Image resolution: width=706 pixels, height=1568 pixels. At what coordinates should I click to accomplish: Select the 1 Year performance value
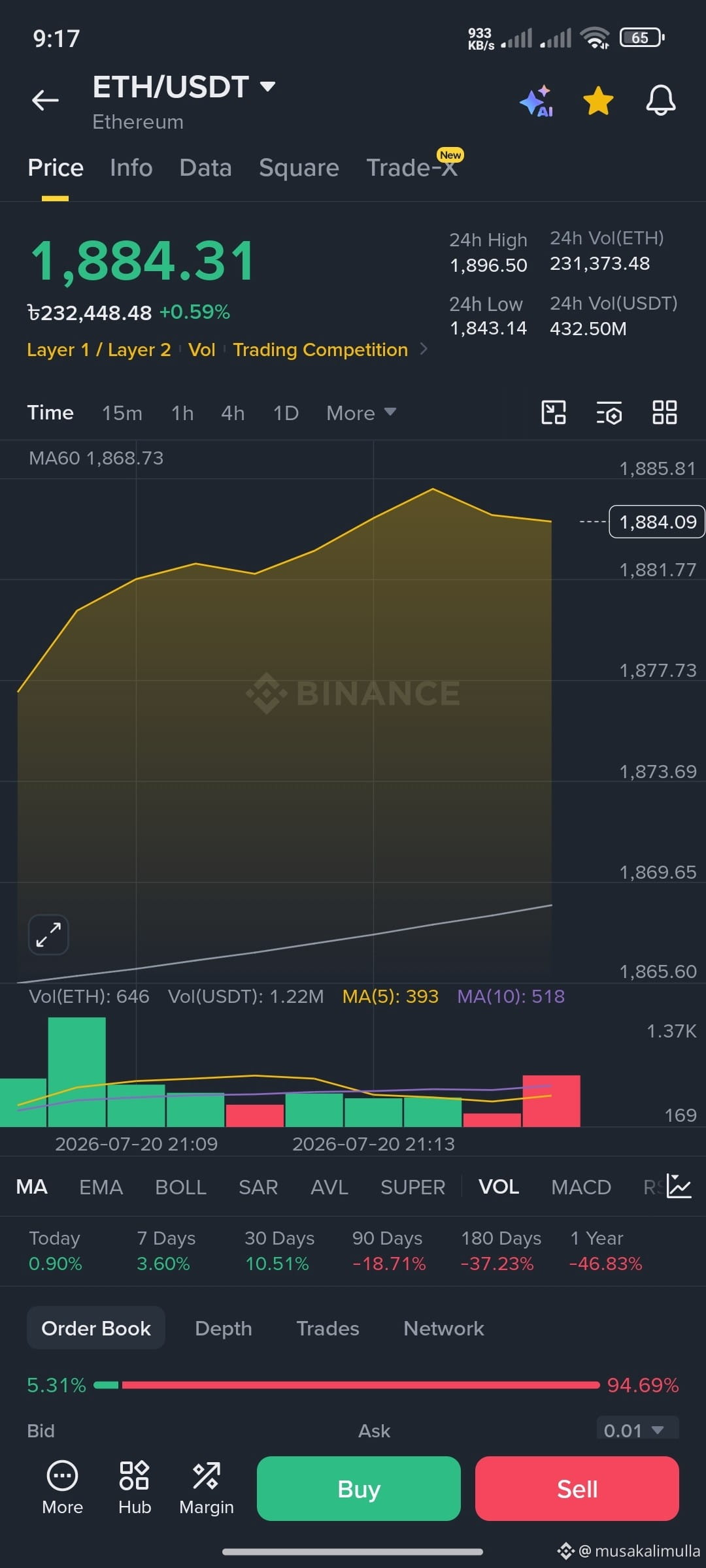pyautogui.click(x=605, y=1264)
